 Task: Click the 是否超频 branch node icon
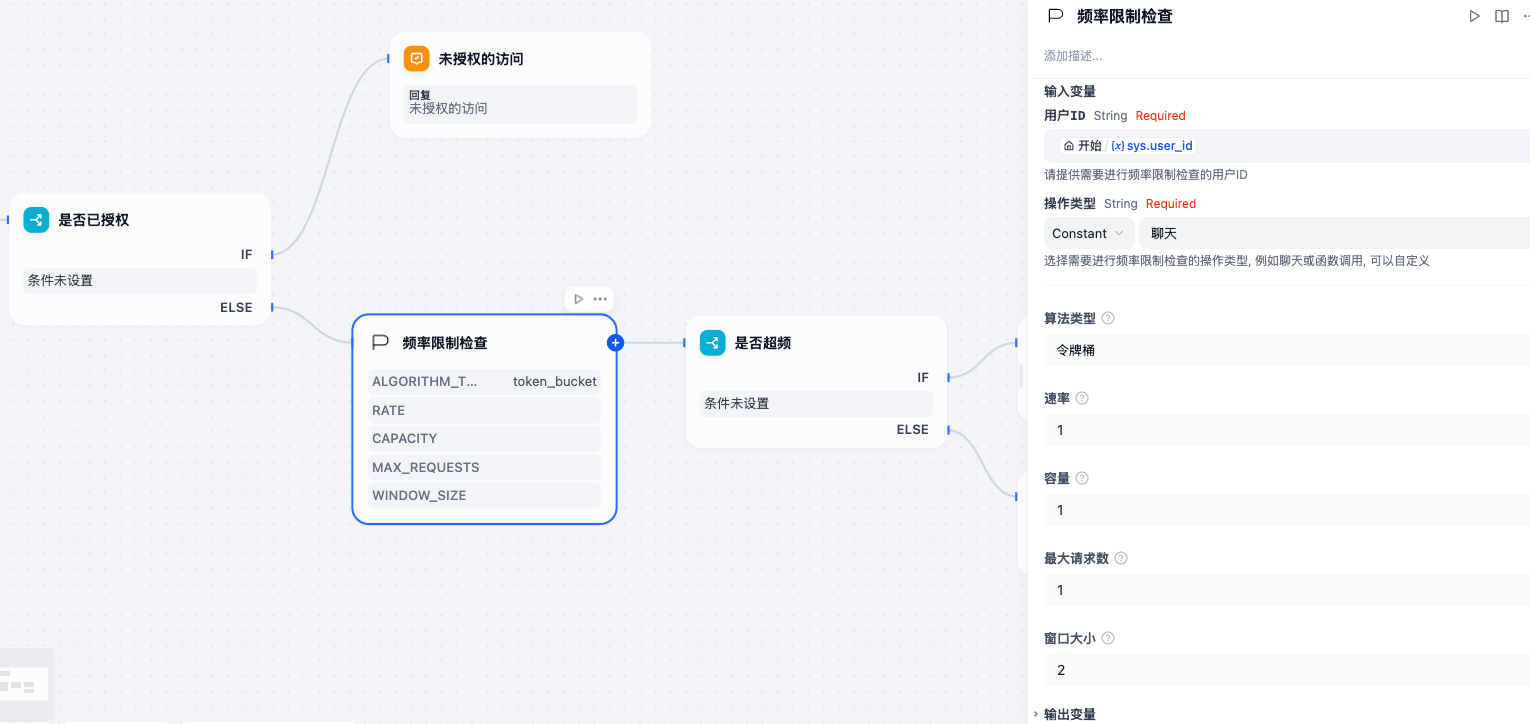pyautogui.click(x=712, y=343)
